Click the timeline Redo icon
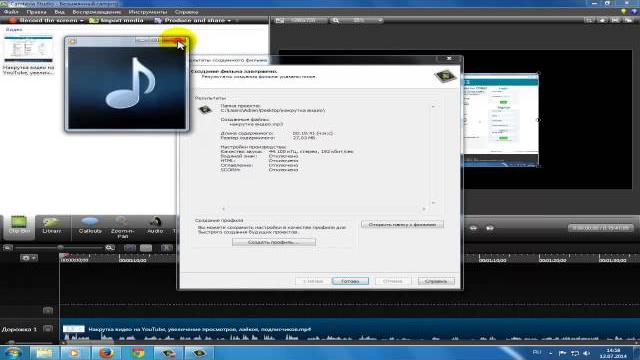This screenshot has width=640, height=360. coord(146,248)
